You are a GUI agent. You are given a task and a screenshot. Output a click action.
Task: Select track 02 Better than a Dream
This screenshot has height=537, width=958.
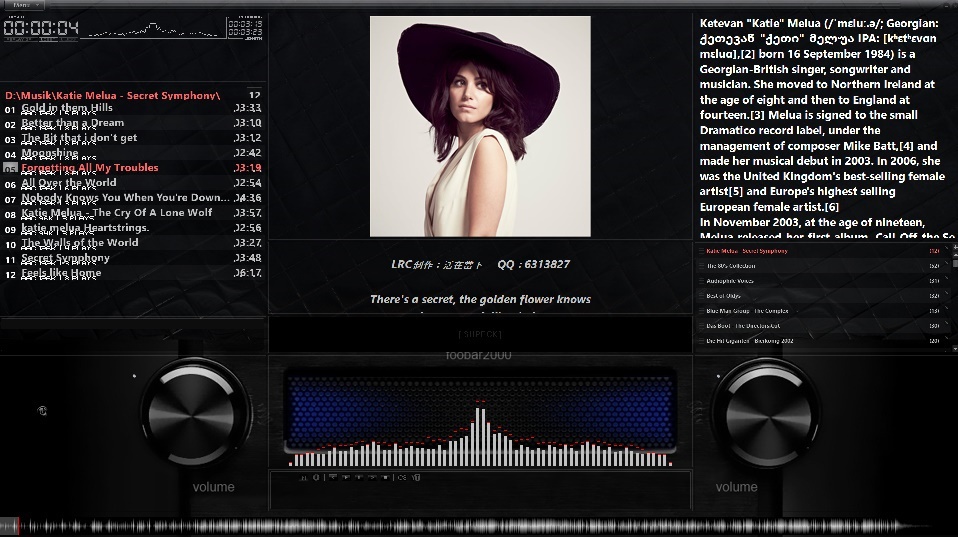click(133, 124)
